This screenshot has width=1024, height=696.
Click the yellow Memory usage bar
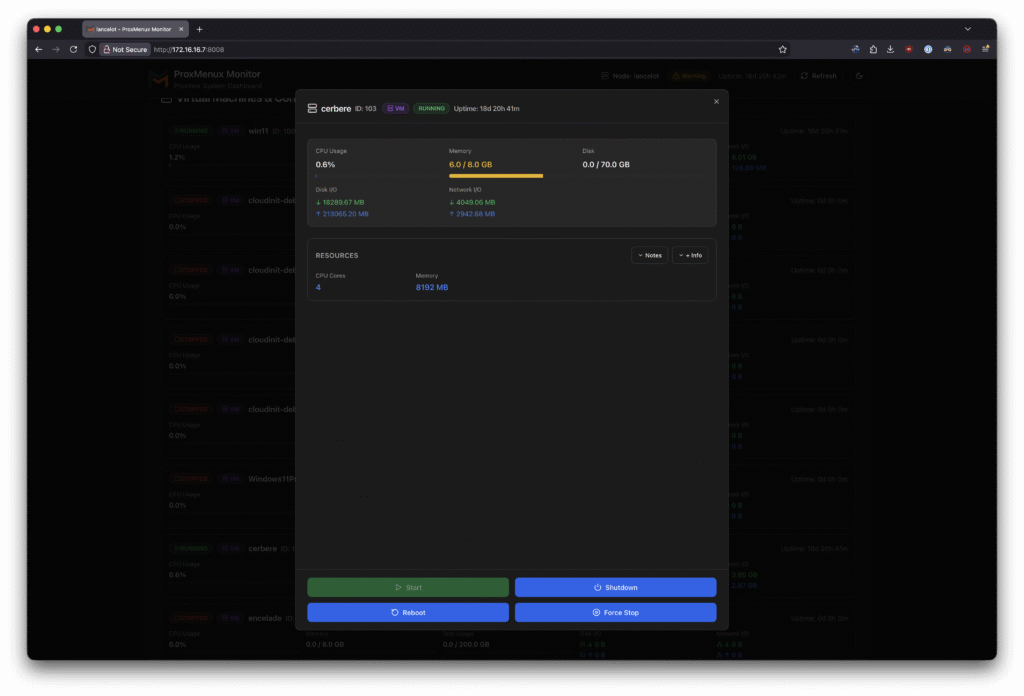pos(496,176)
